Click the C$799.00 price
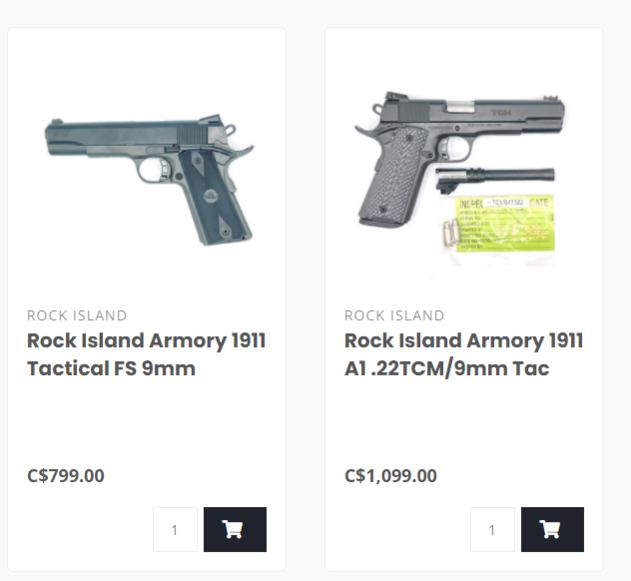 tap(65, 475)
